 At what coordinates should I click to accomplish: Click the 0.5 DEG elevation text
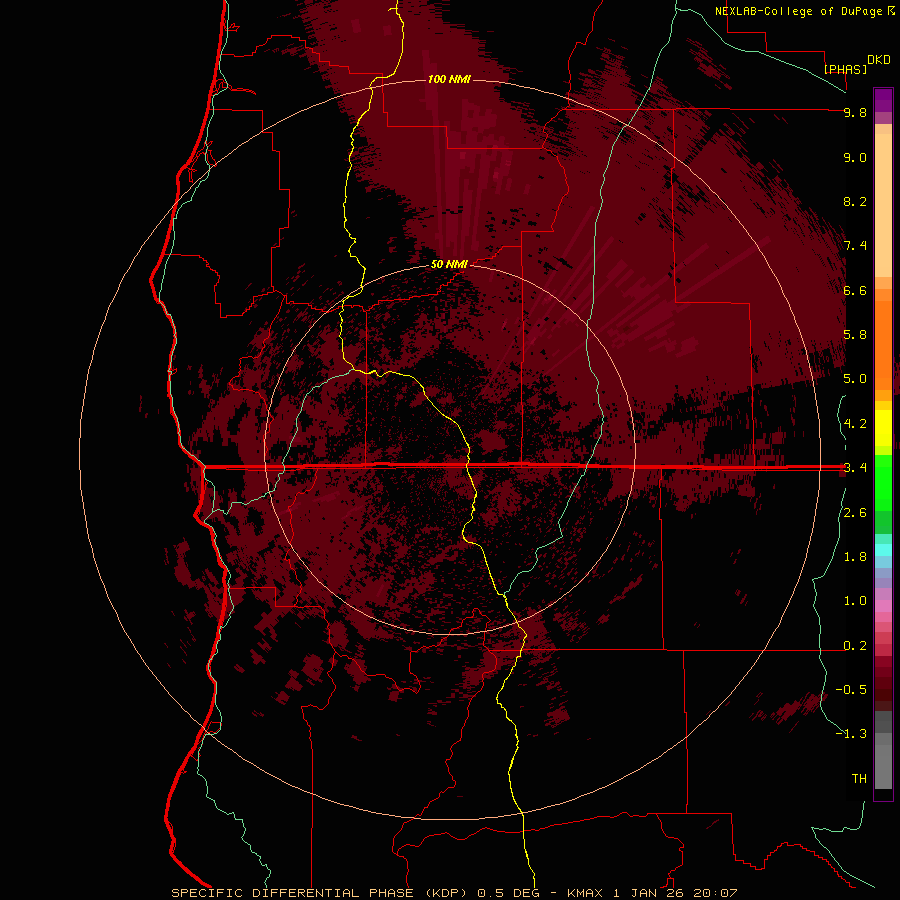(x=510, y=893)
